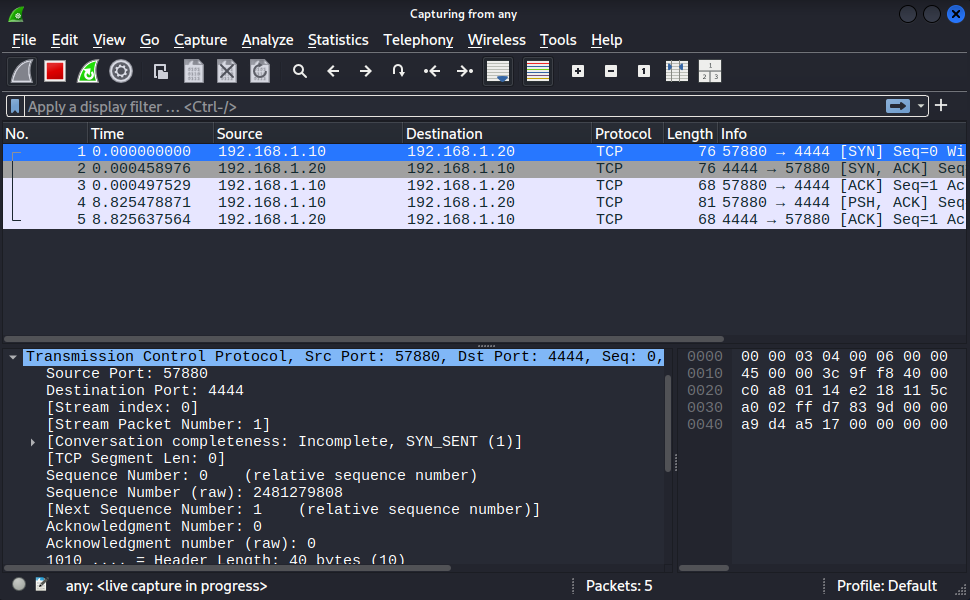The width and height of the screenshot is (970, 600).
Task: Click the resize columns icon
Action: [x=677, y=71]
